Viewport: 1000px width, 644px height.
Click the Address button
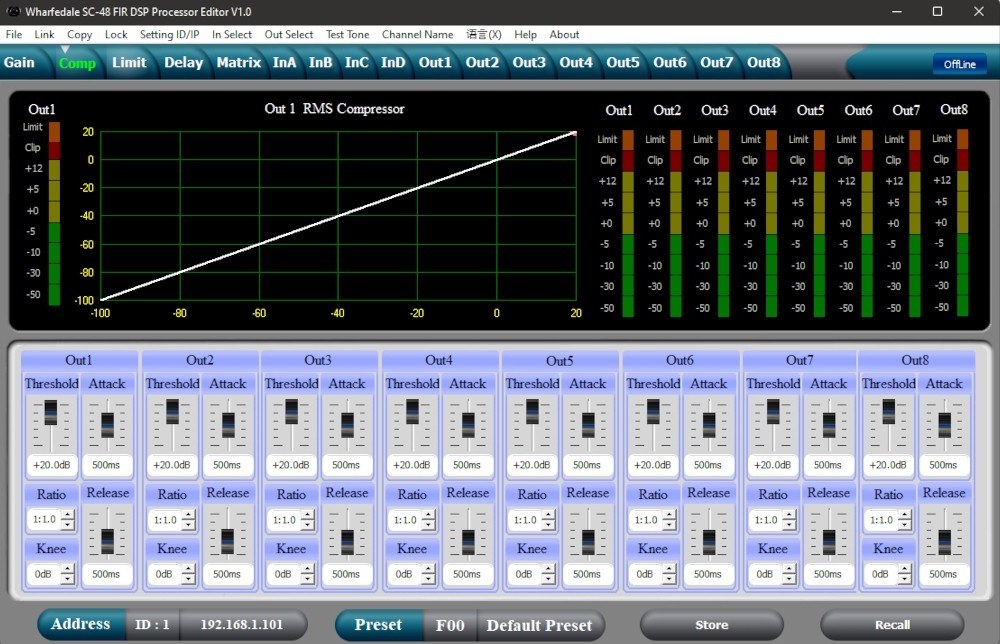pyautogui.click(x=80, y=624)
